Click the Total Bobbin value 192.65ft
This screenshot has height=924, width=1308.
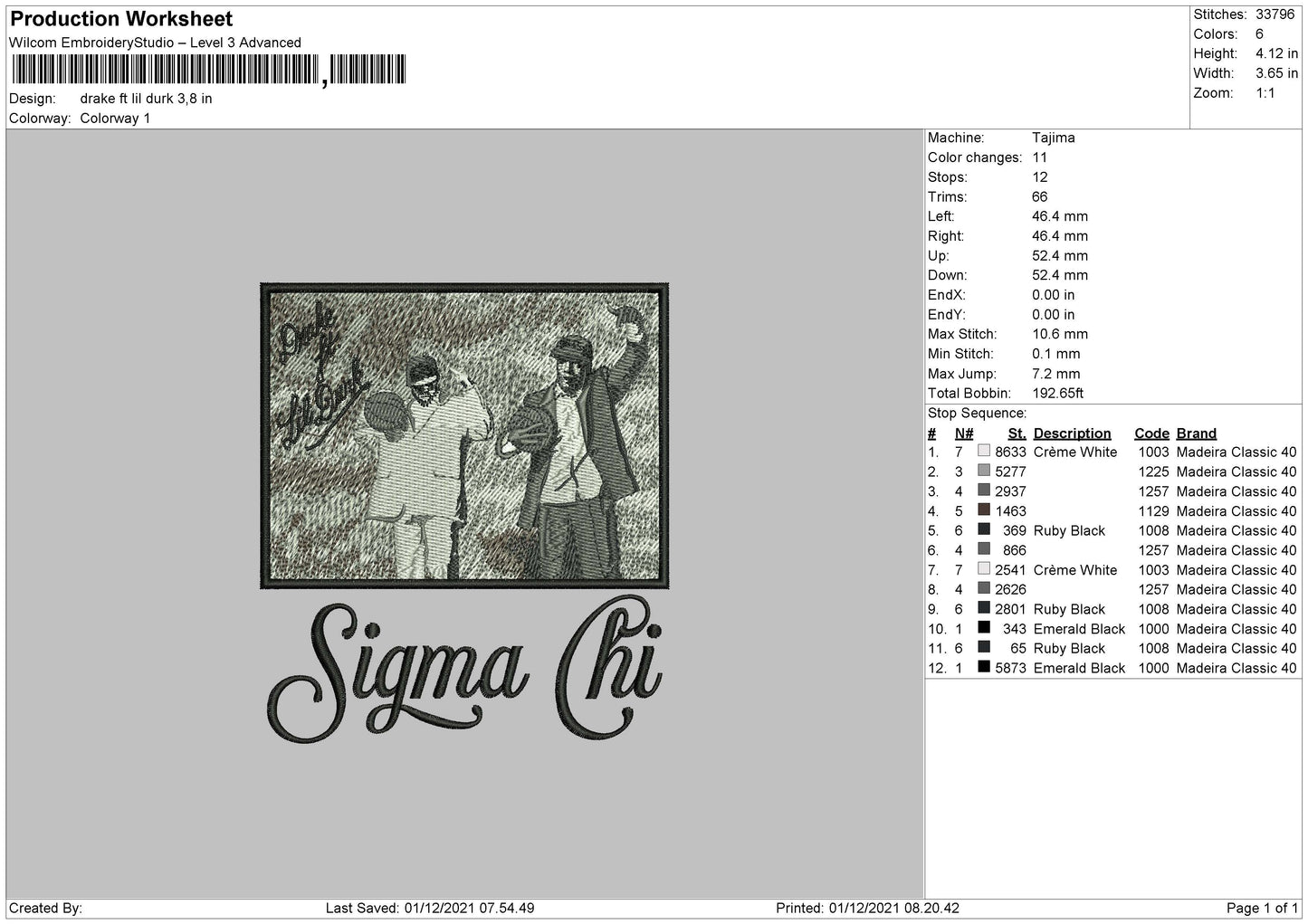[x=1057, y=394]
